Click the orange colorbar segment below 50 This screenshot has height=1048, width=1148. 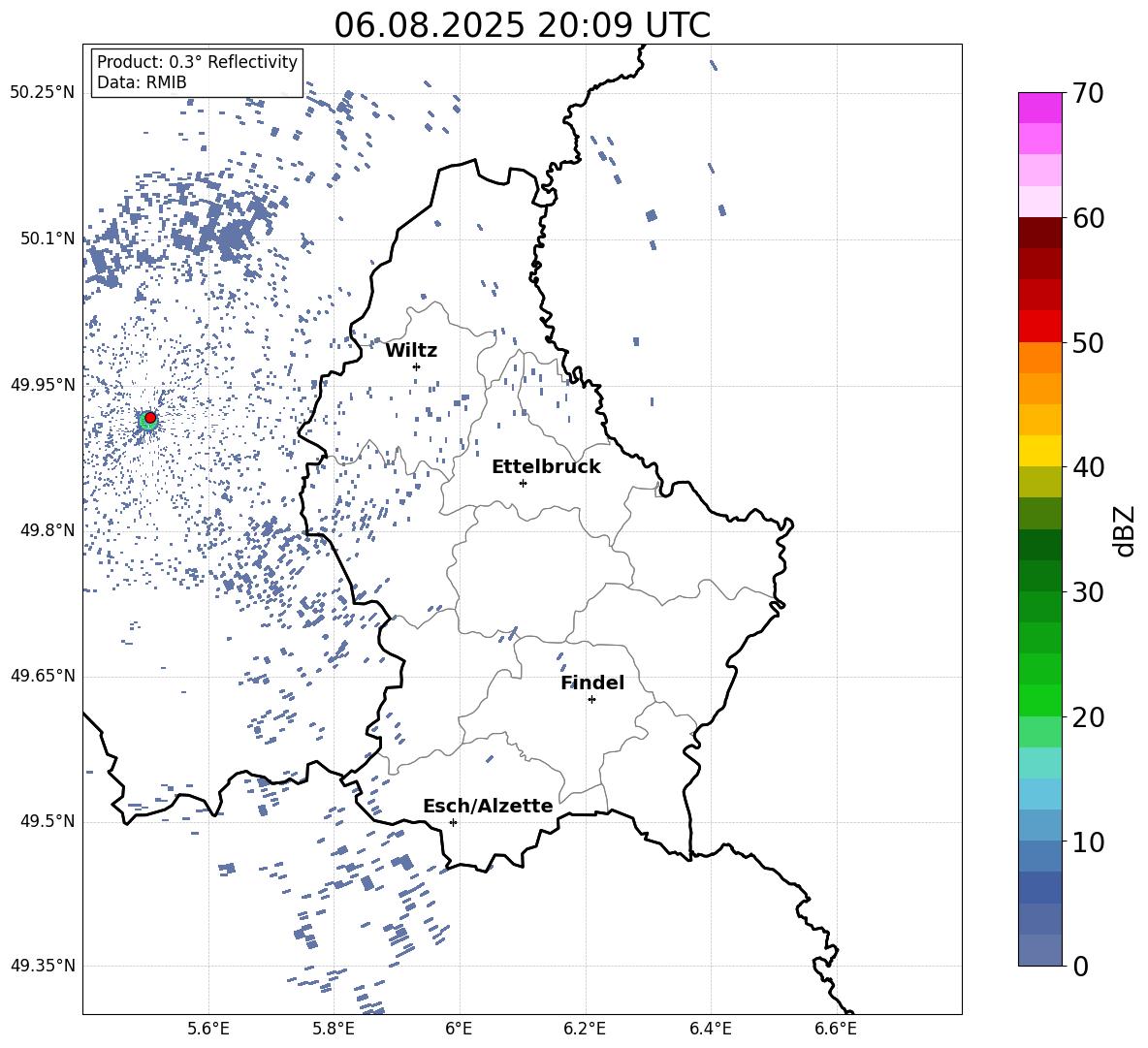coord(1040,358)
